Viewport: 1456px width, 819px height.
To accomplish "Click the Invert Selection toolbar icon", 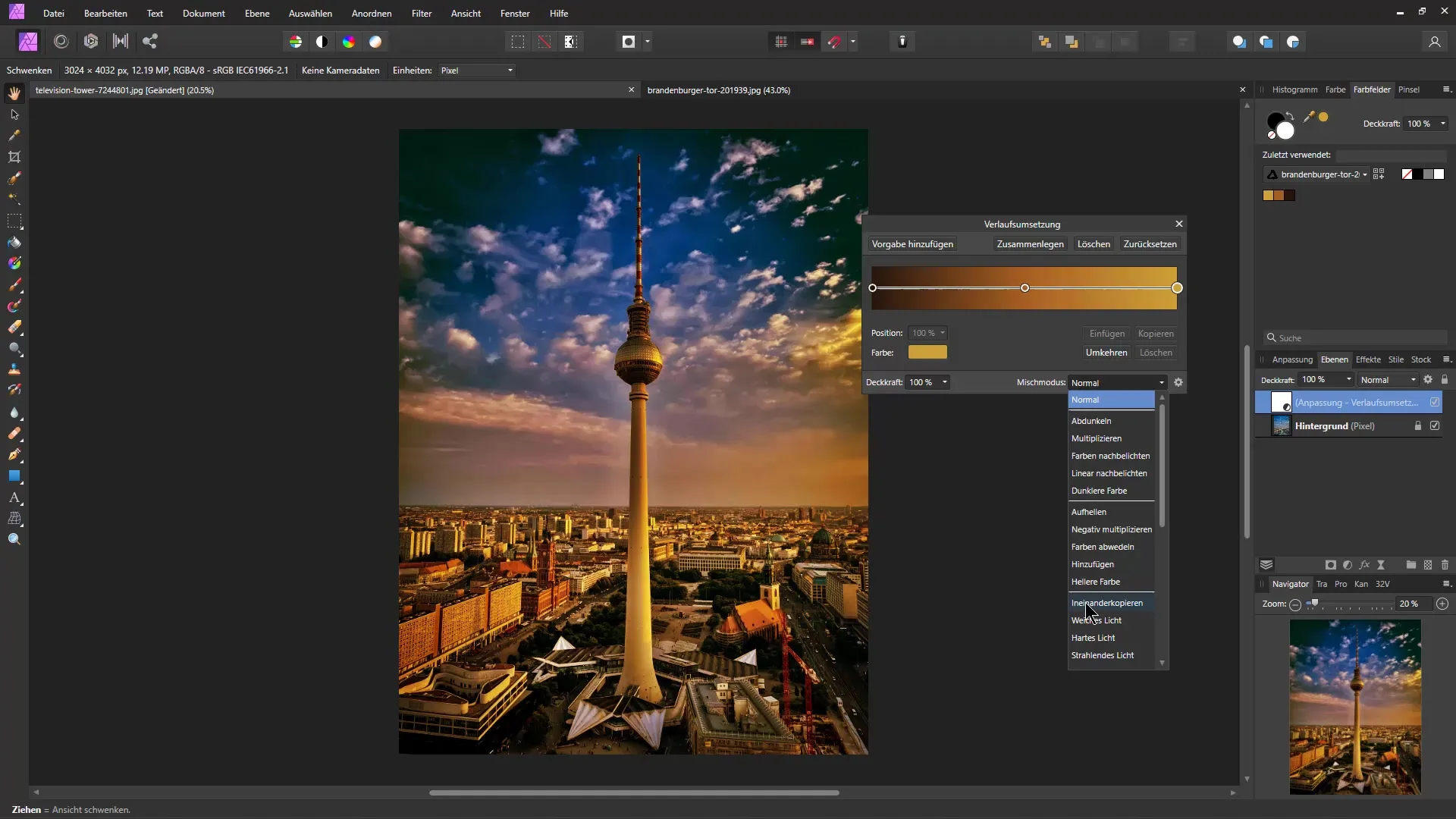I will click(x=571, y=42).
